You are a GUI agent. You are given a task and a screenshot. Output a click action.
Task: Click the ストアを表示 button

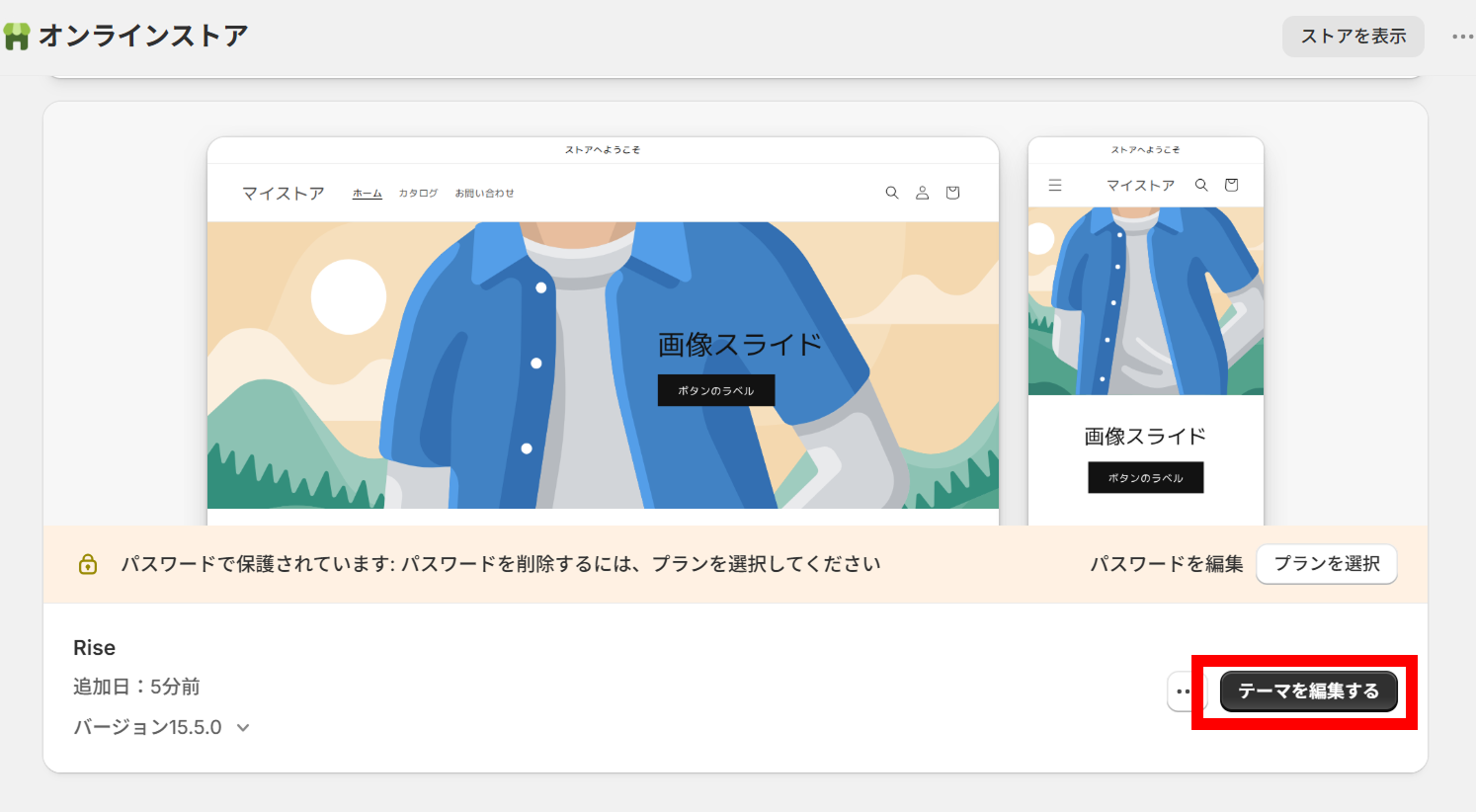(x=1353, y=37)
